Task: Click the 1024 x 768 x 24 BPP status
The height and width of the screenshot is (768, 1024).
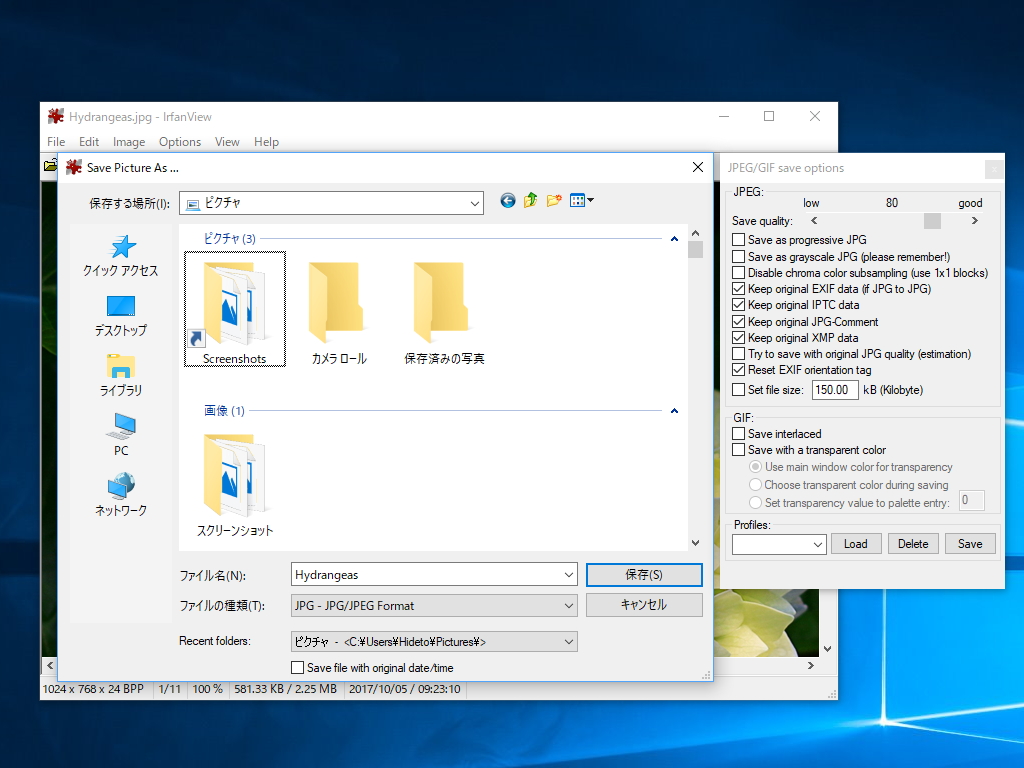Action: (x=93, y=689)
